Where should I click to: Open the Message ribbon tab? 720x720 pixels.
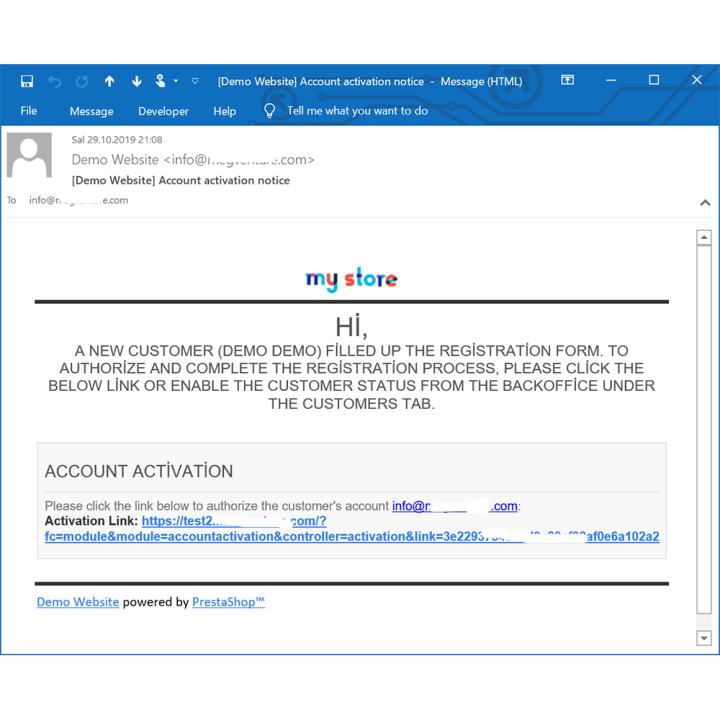click(x=91, y=111)
